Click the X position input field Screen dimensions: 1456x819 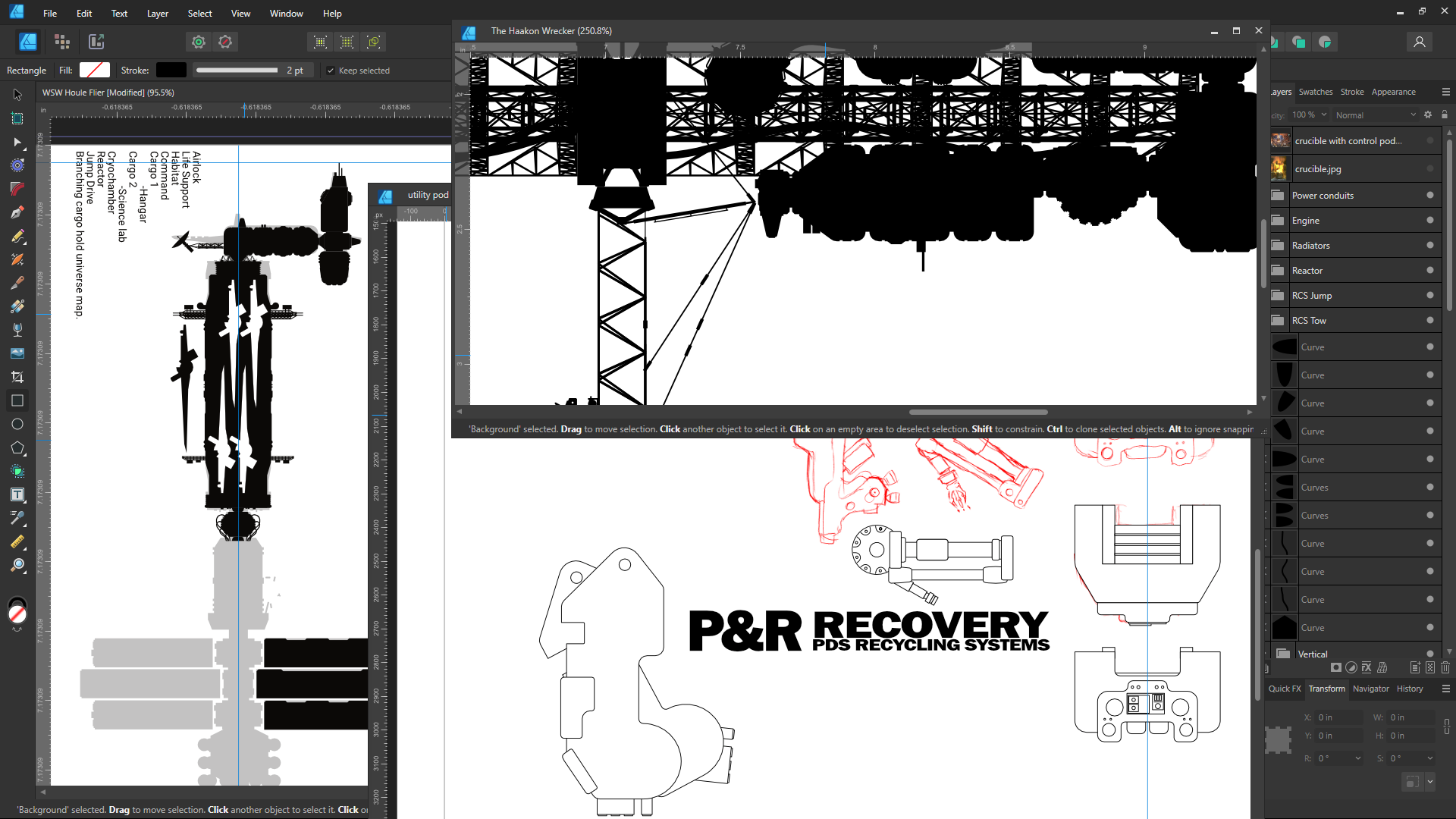pos(1338,717)
